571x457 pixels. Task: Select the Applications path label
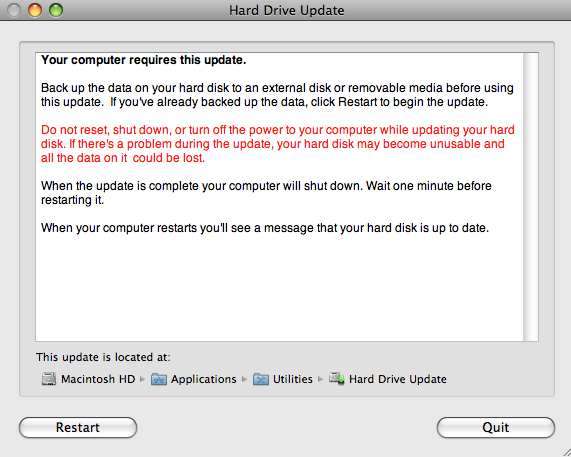(x=204, y=379)
